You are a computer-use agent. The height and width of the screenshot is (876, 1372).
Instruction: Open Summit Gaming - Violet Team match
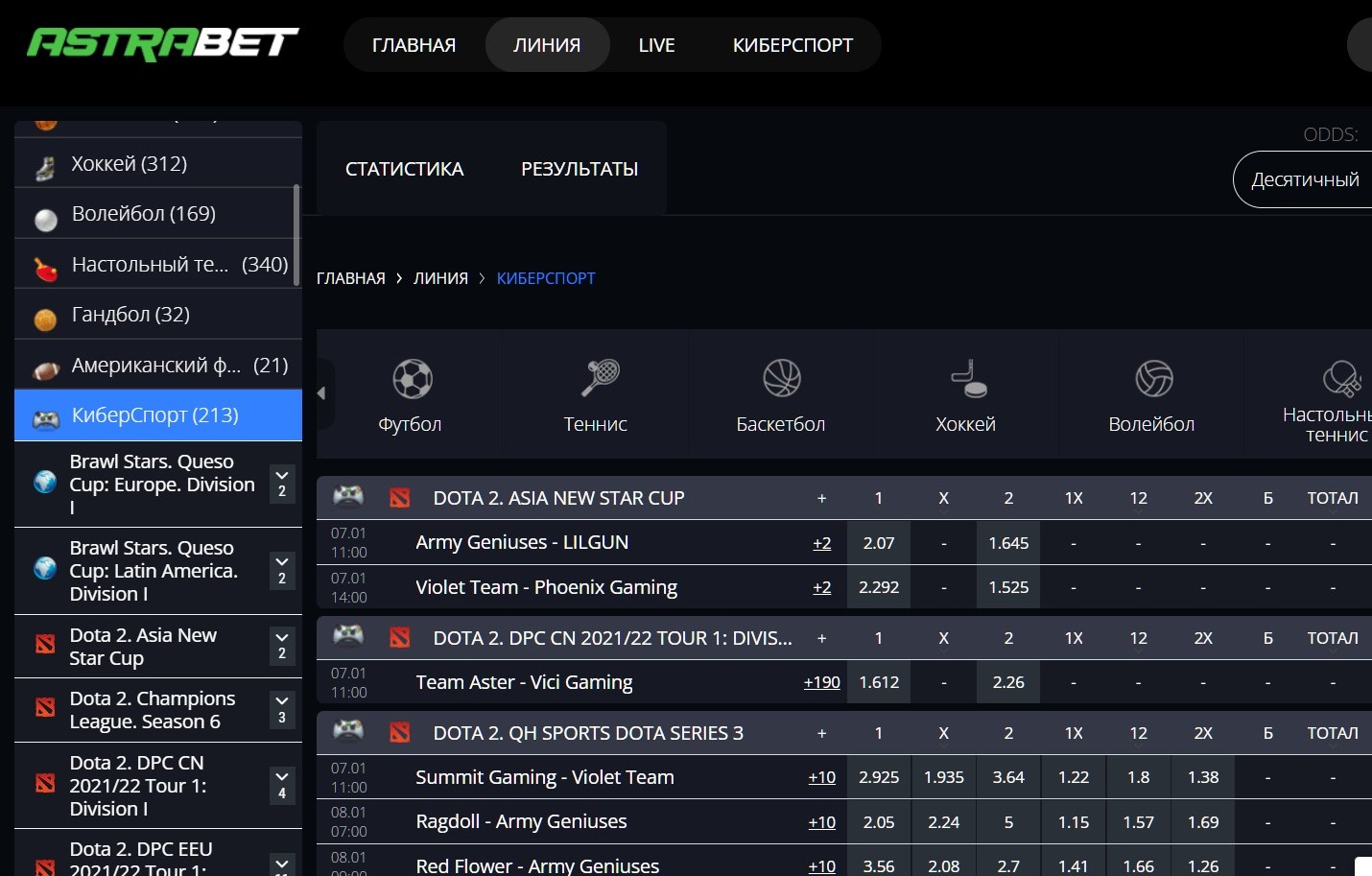pos(545,777)
